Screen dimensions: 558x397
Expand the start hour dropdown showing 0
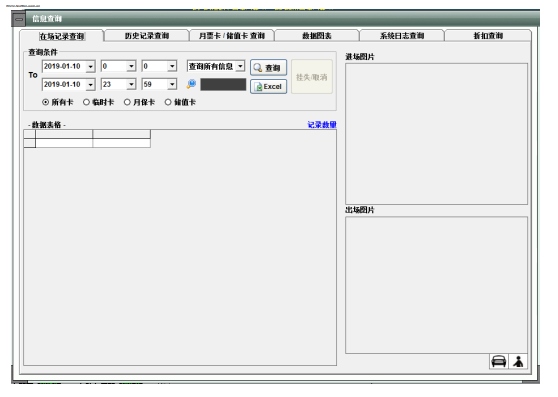coord(131,67)
